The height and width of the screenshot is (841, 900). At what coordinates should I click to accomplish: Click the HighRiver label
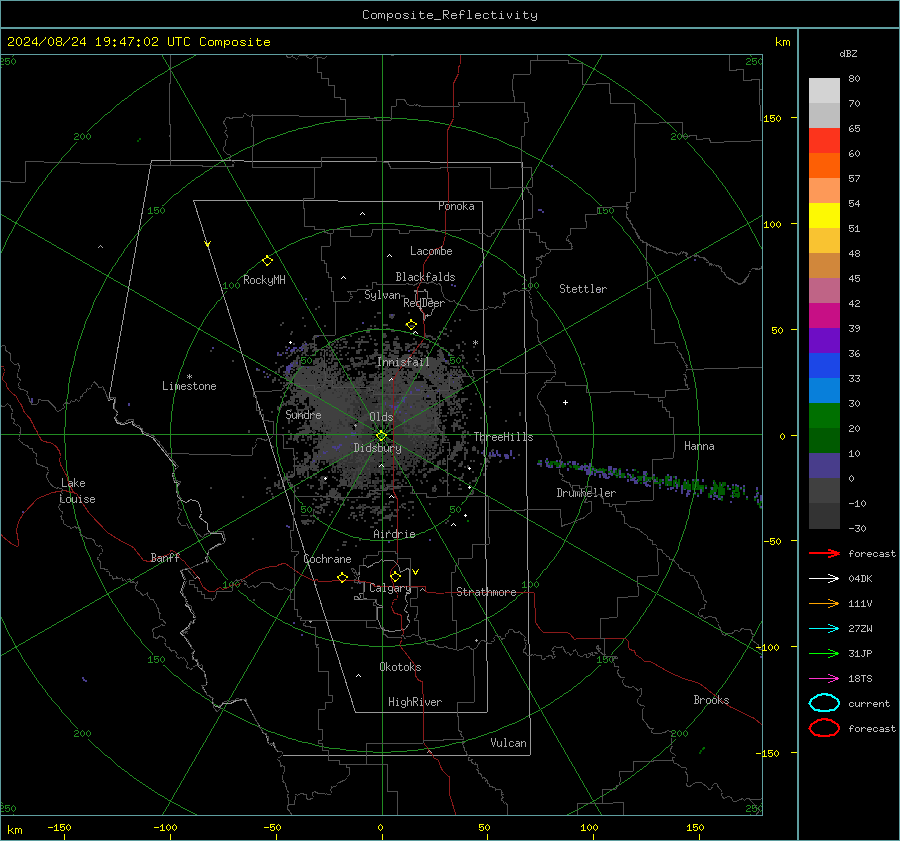[x=415, y=702]
